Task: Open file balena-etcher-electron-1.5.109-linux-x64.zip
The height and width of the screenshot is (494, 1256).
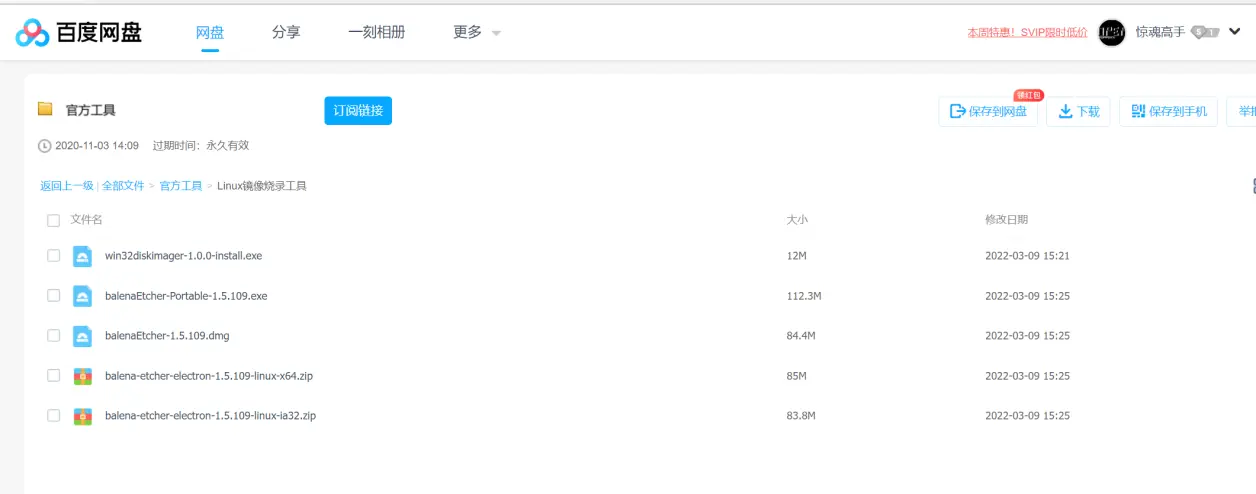Action: coord(209,376)
